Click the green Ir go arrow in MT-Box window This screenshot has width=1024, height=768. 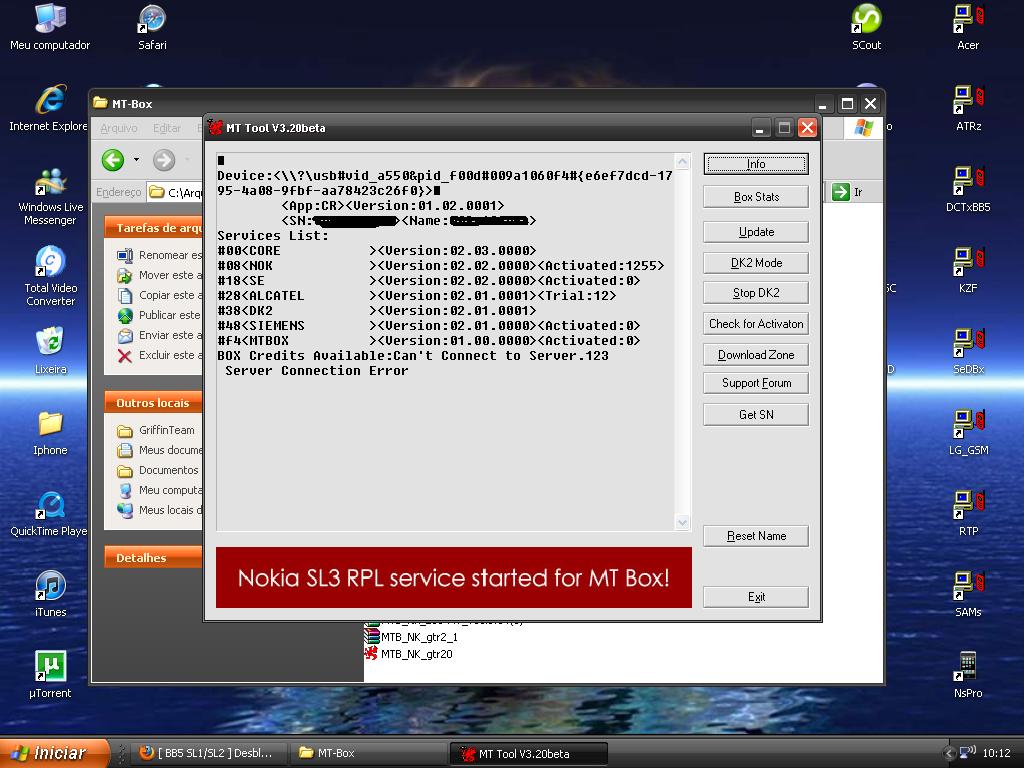tap(840, 192)
